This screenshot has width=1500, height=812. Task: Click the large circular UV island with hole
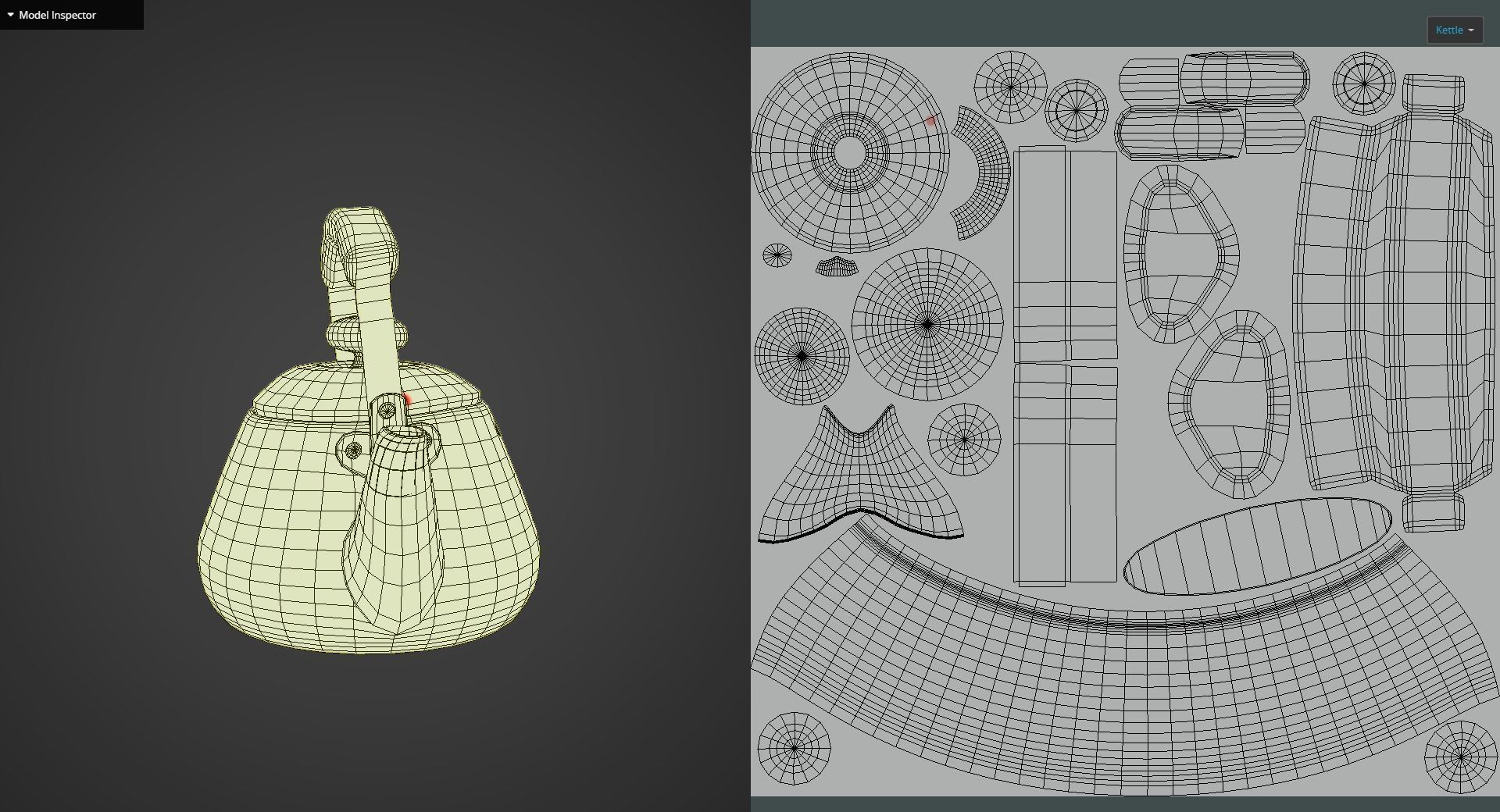[850, 152]
